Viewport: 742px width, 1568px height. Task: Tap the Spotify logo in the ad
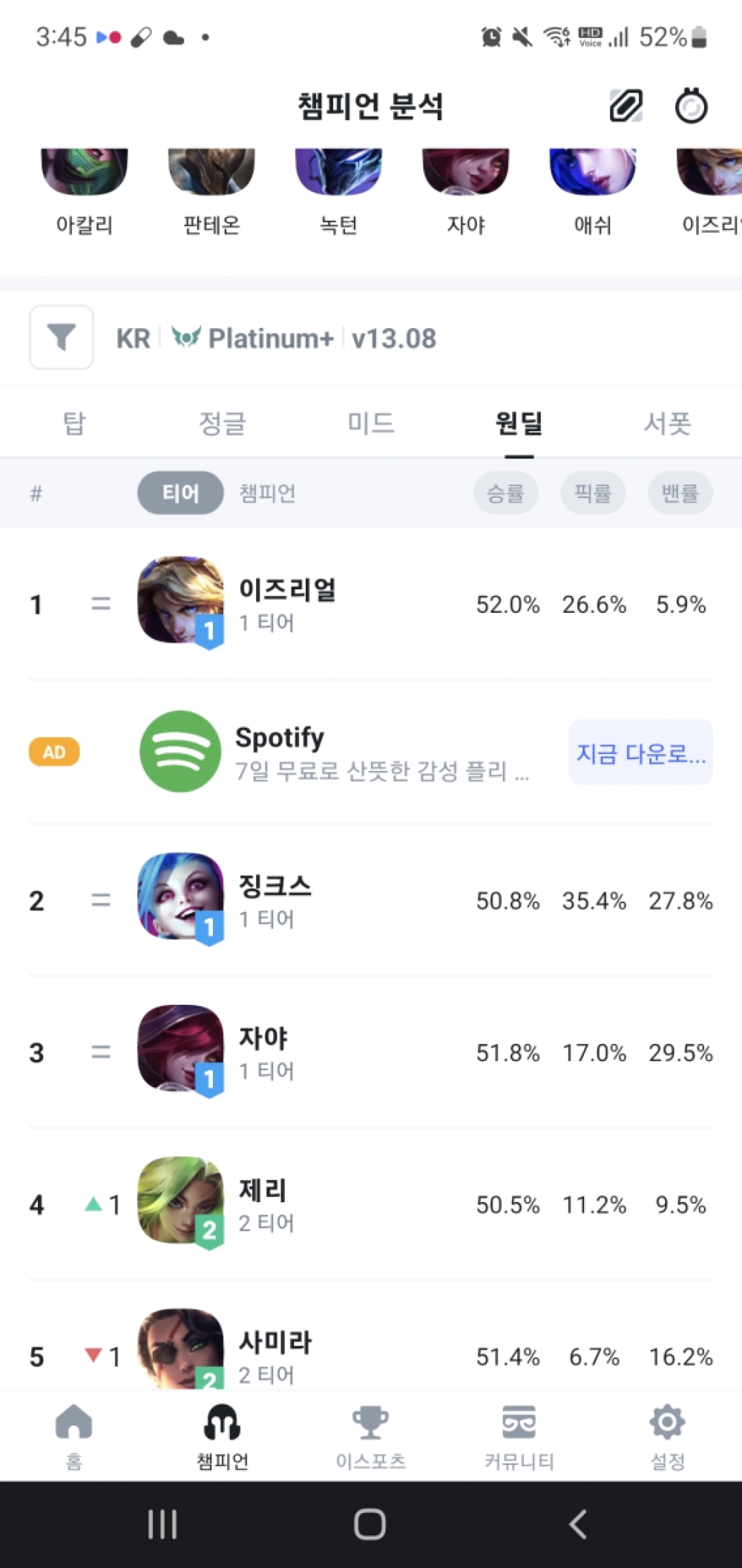coord(180,752)
